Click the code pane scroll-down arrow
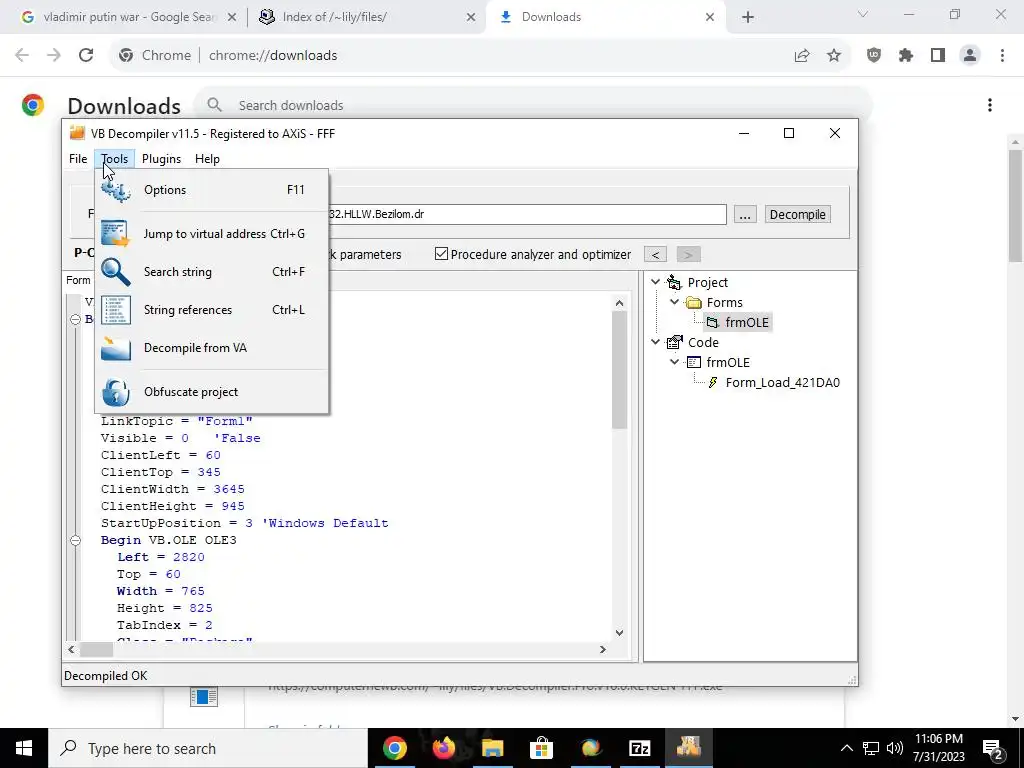The height and width of the screenshot is (768, 1024). pos(619,633)
